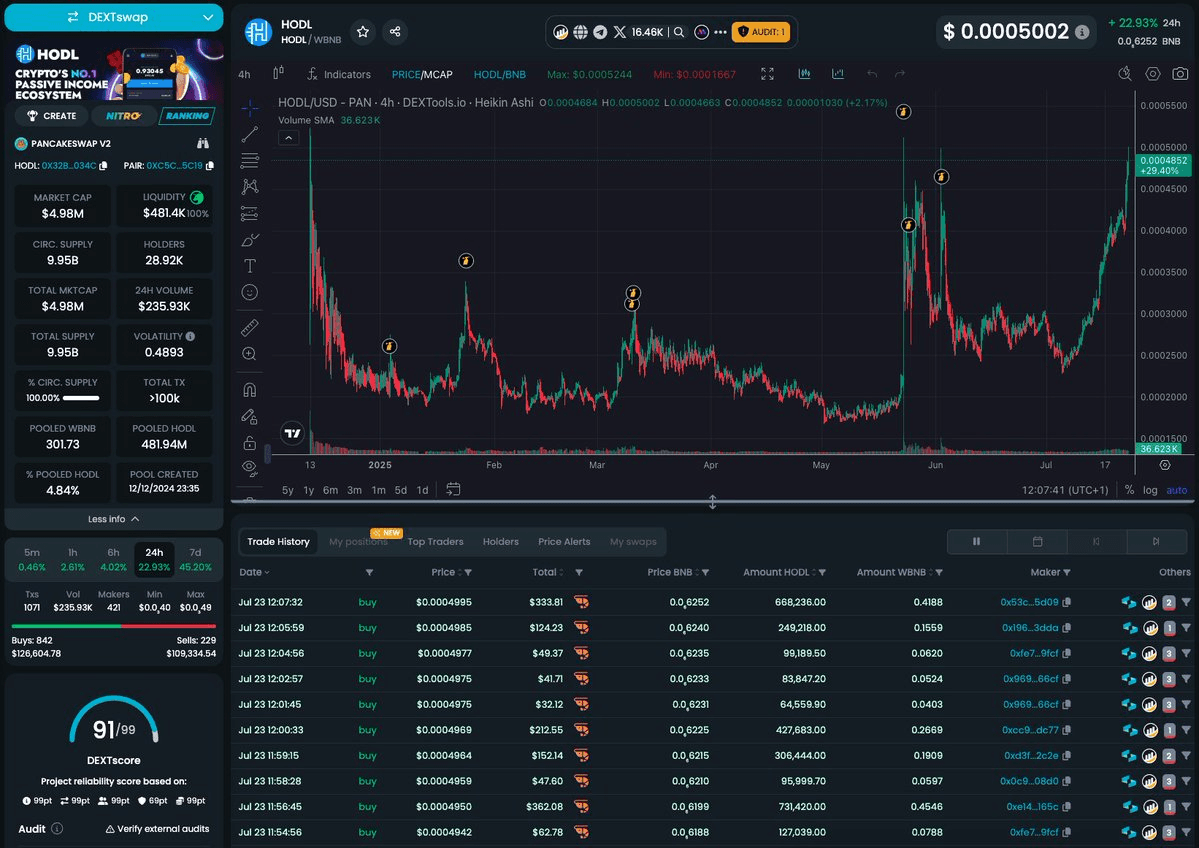
Task: Select the Text annotation tool
Action: pos(250,266)
